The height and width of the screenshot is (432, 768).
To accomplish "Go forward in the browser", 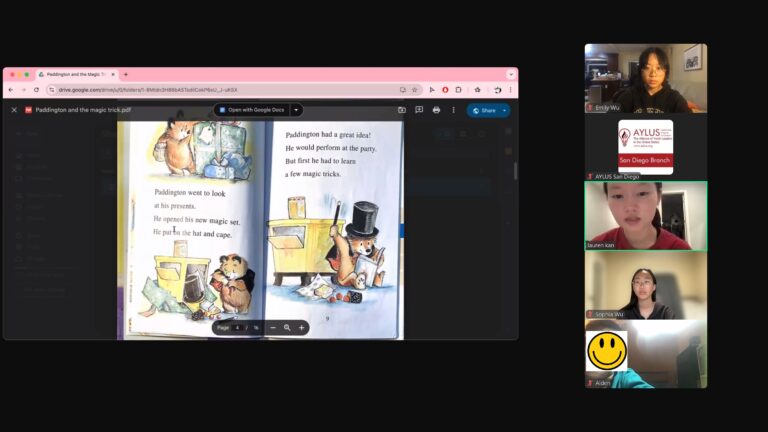I will click(x=23, y=90).
